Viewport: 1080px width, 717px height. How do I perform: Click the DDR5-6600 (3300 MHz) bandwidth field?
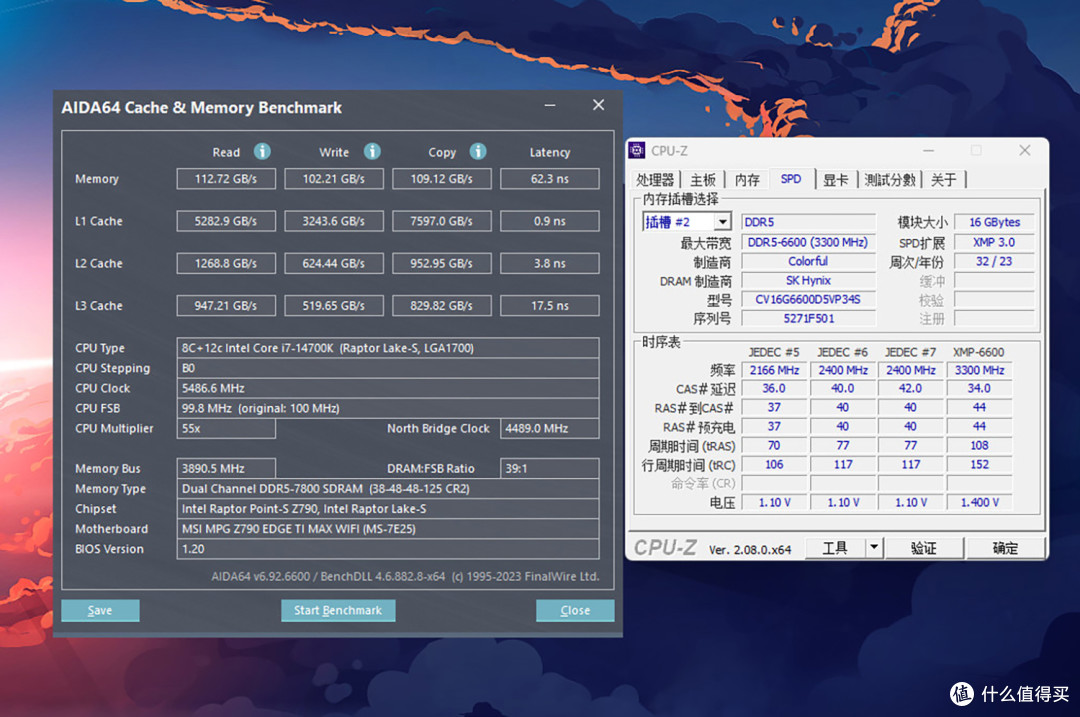[x=808, y=242]
